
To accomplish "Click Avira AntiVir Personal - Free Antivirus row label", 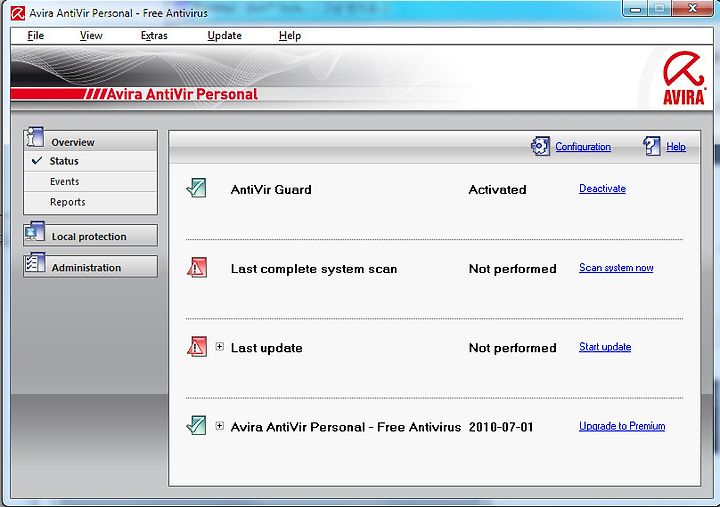I will [x=346, y=427].
